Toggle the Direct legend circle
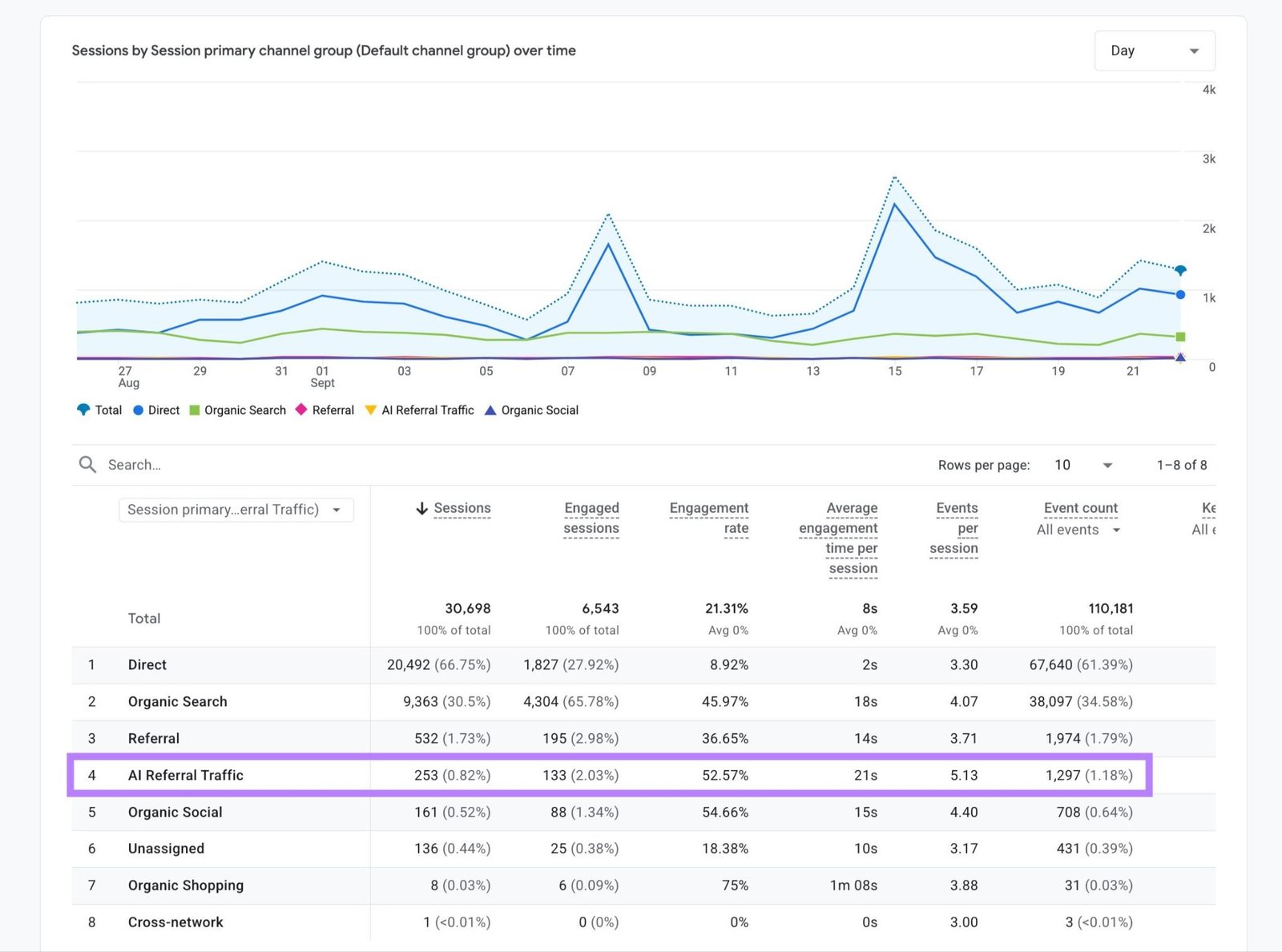The height and width of the screenshot is (952, 1282). pyautogui.click(x=138, y=410)
